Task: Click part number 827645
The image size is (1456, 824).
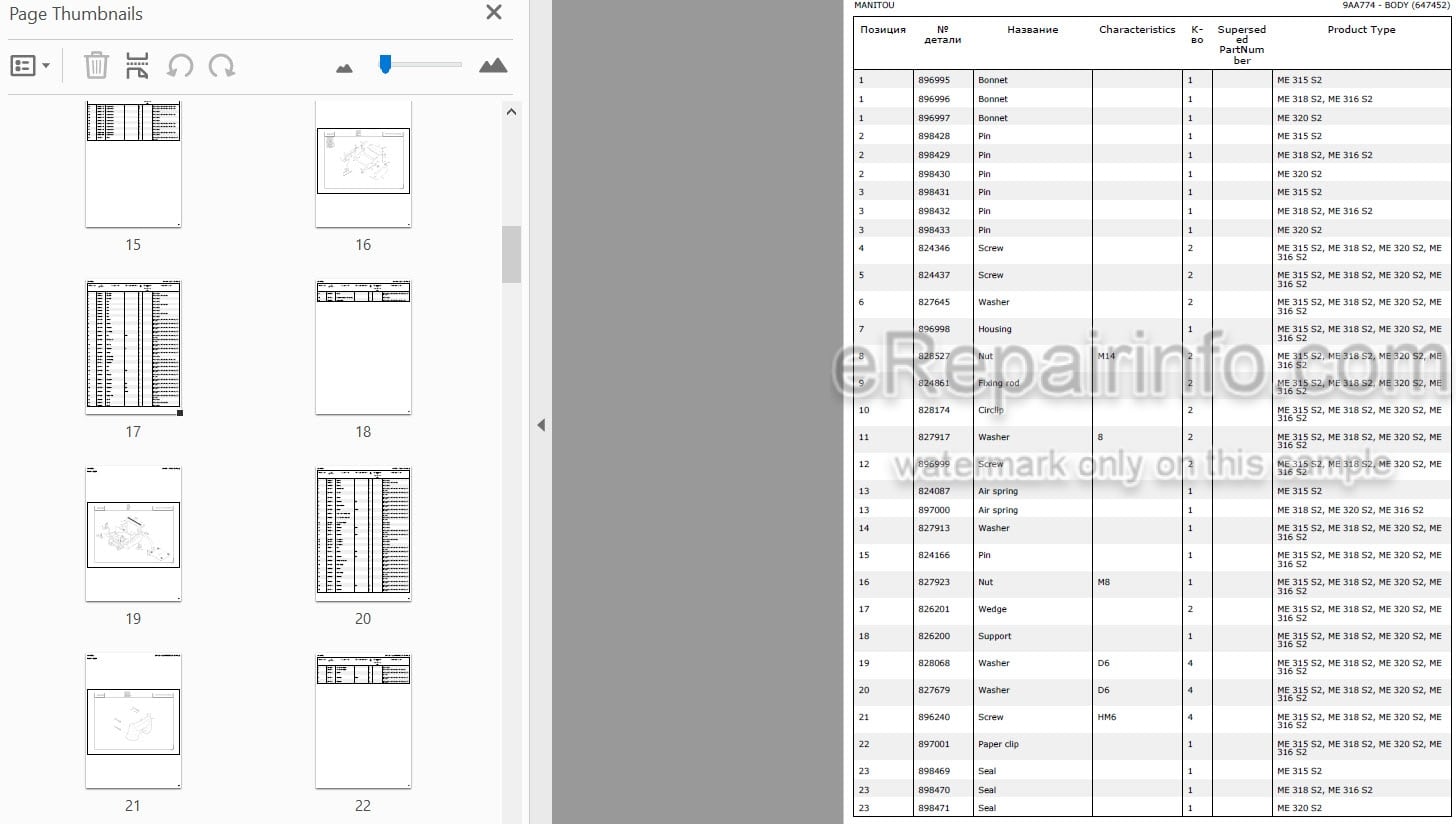Action: coord(934,302)
